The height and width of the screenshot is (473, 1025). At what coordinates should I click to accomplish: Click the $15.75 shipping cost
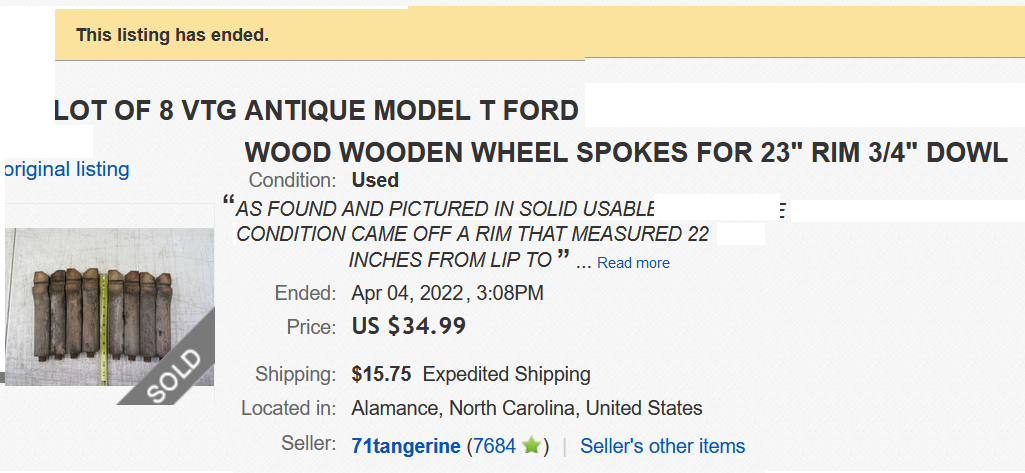point(381,375)
